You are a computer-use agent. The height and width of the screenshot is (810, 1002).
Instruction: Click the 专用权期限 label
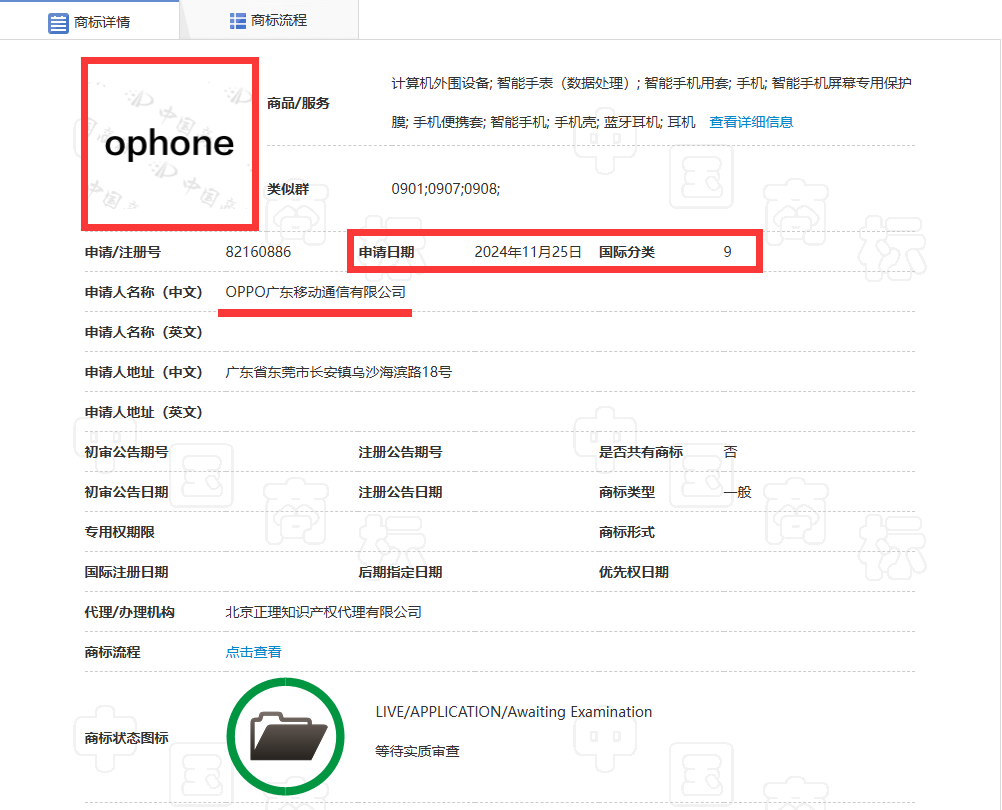(119, 532)
